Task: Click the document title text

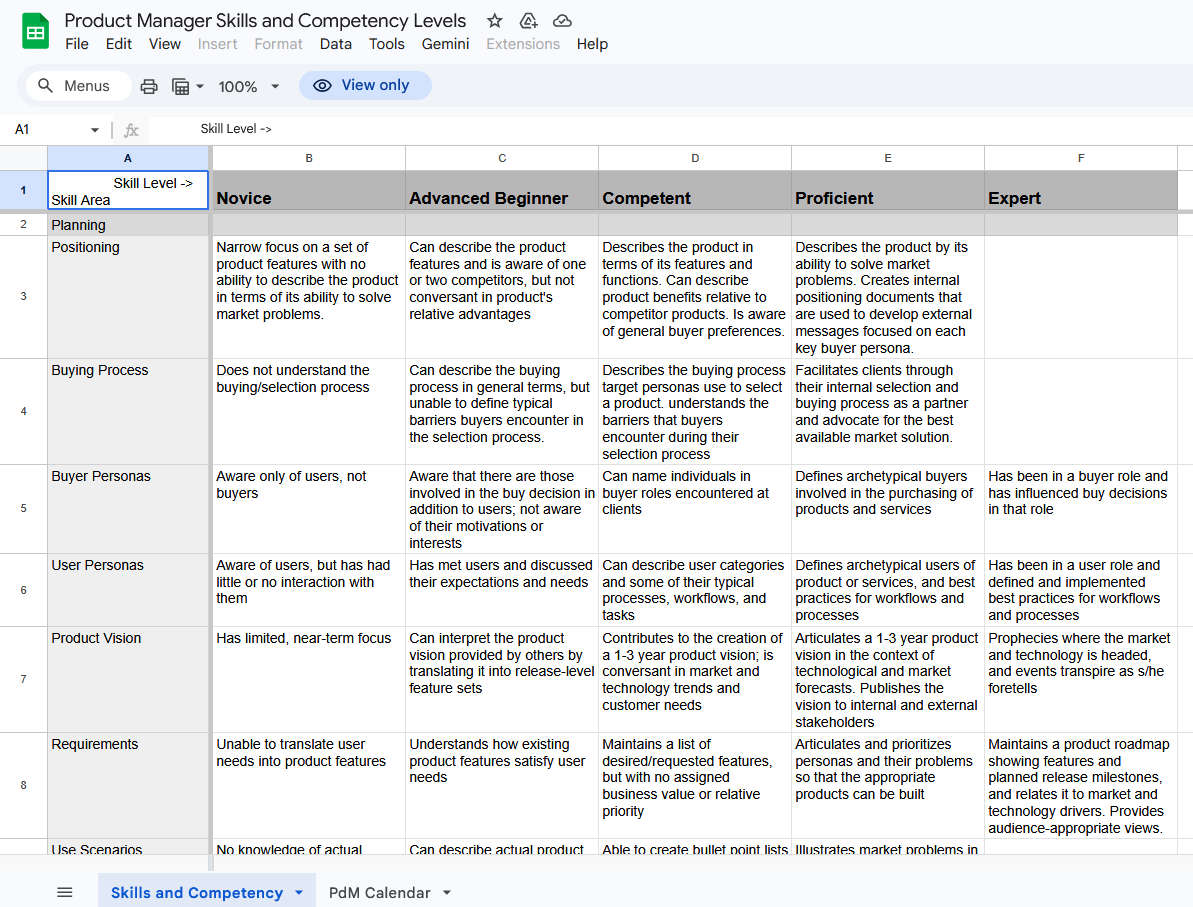Action: (265, 21)
